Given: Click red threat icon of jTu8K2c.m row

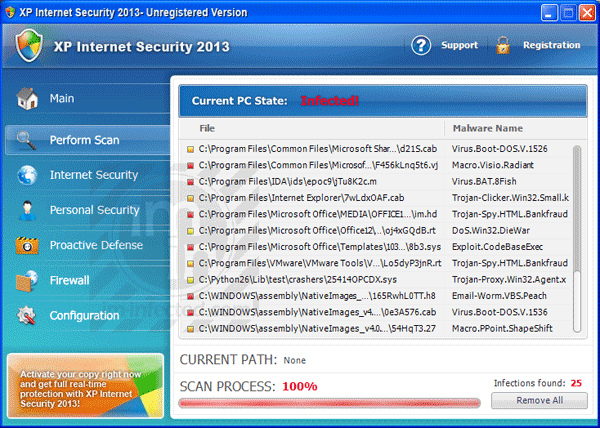Looking at the screenshot, I should pos(190,182).
